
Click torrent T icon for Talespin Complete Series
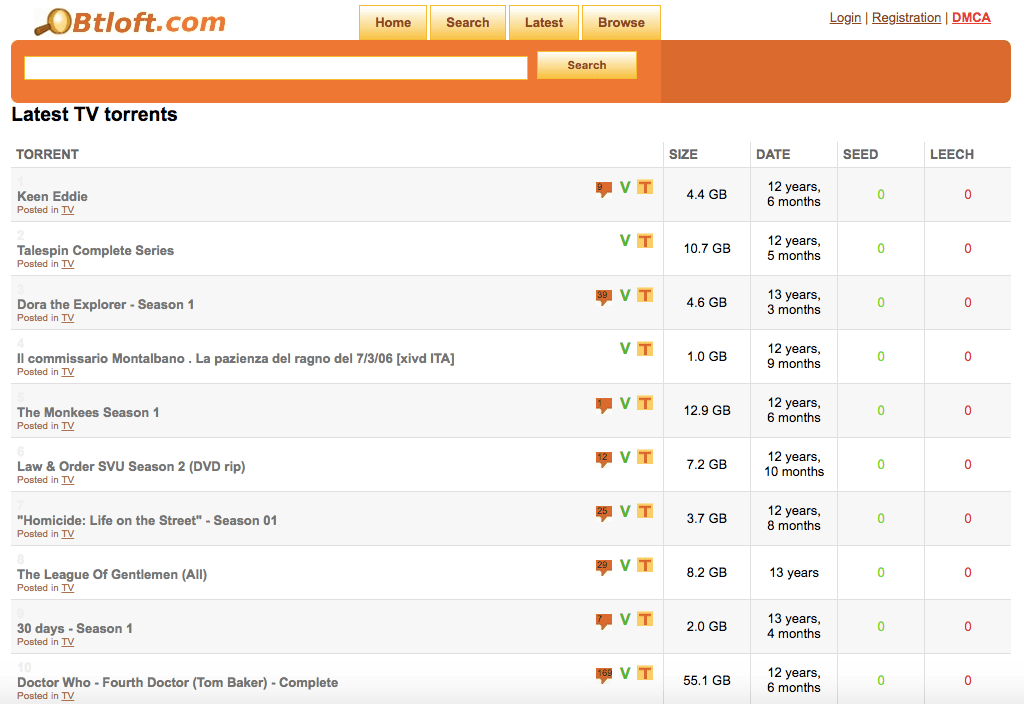[645, 241]
